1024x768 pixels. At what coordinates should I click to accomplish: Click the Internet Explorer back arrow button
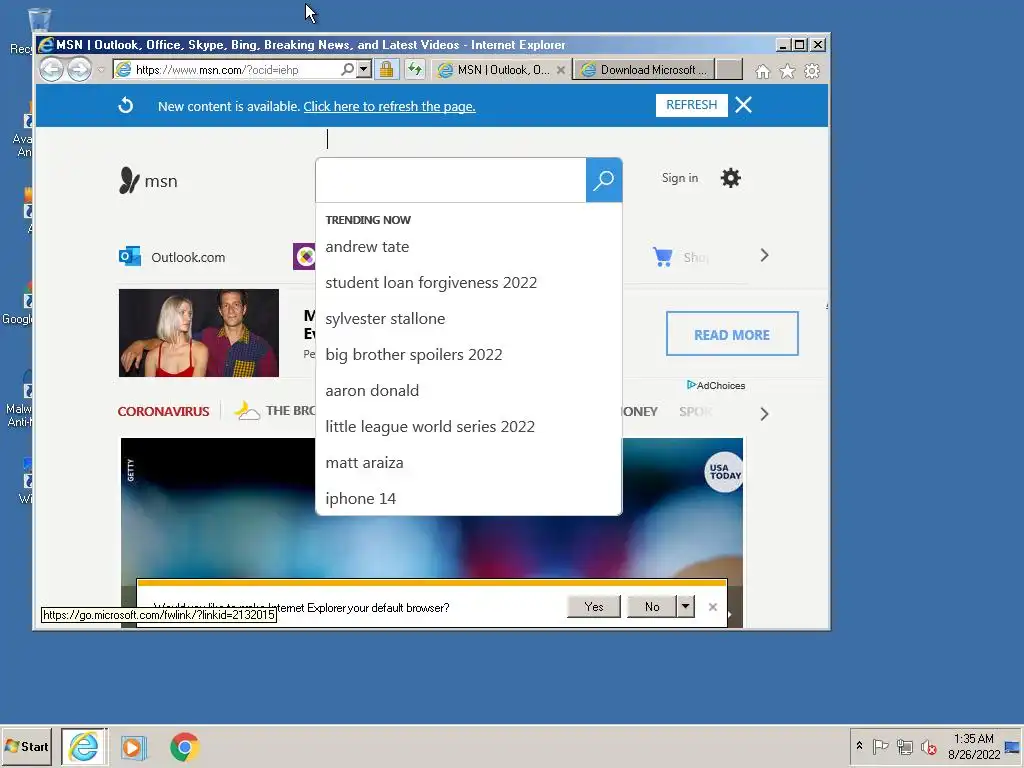click(52, 69)
